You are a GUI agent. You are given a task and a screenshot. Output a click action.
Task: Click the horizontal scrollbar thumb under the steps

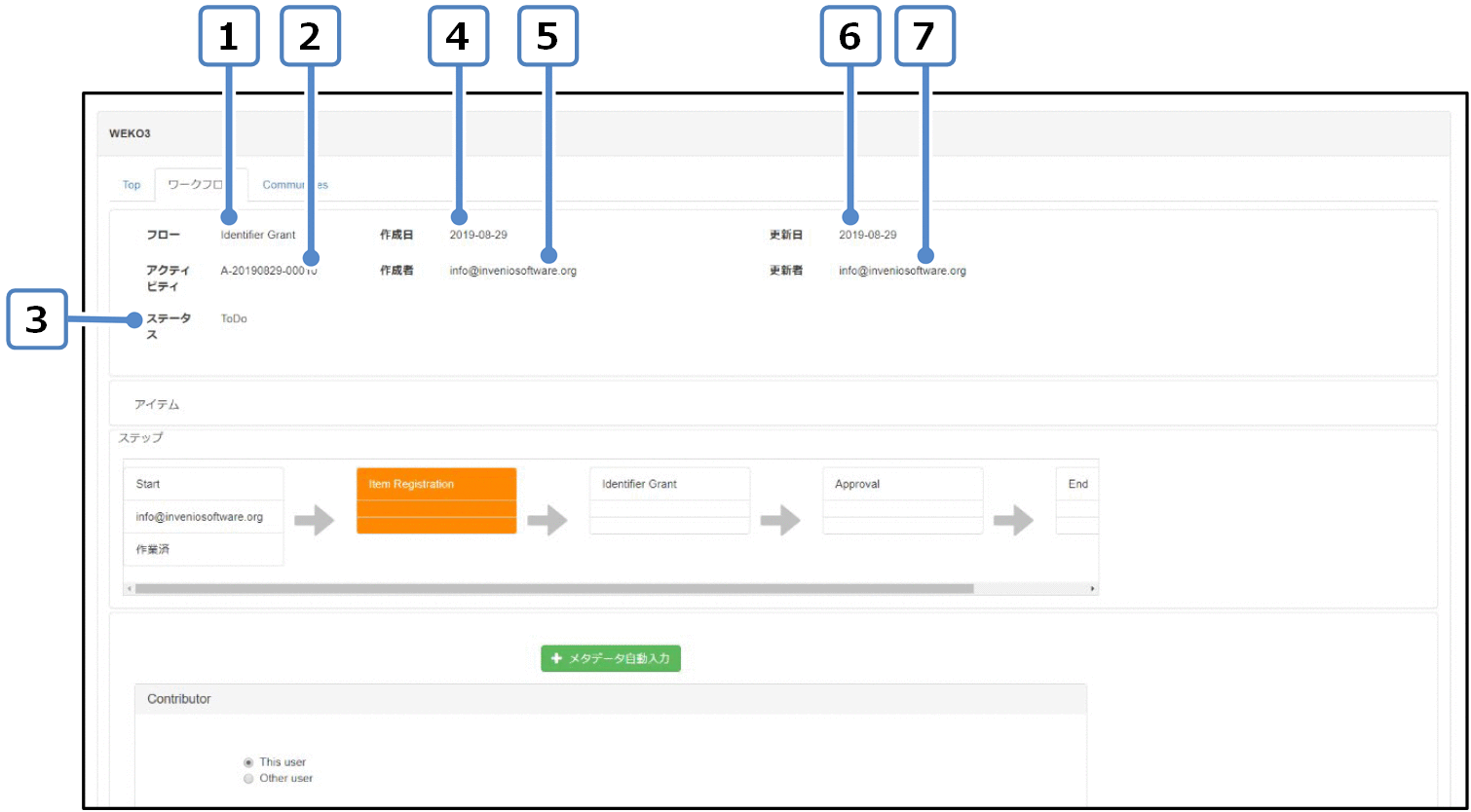(553, 589)
